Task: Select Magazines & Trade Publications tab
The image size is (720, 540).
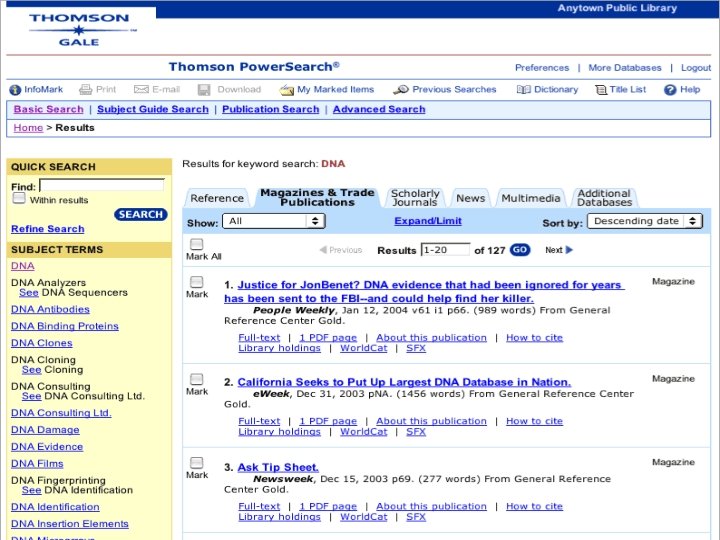Action: (x=317, y=197)
